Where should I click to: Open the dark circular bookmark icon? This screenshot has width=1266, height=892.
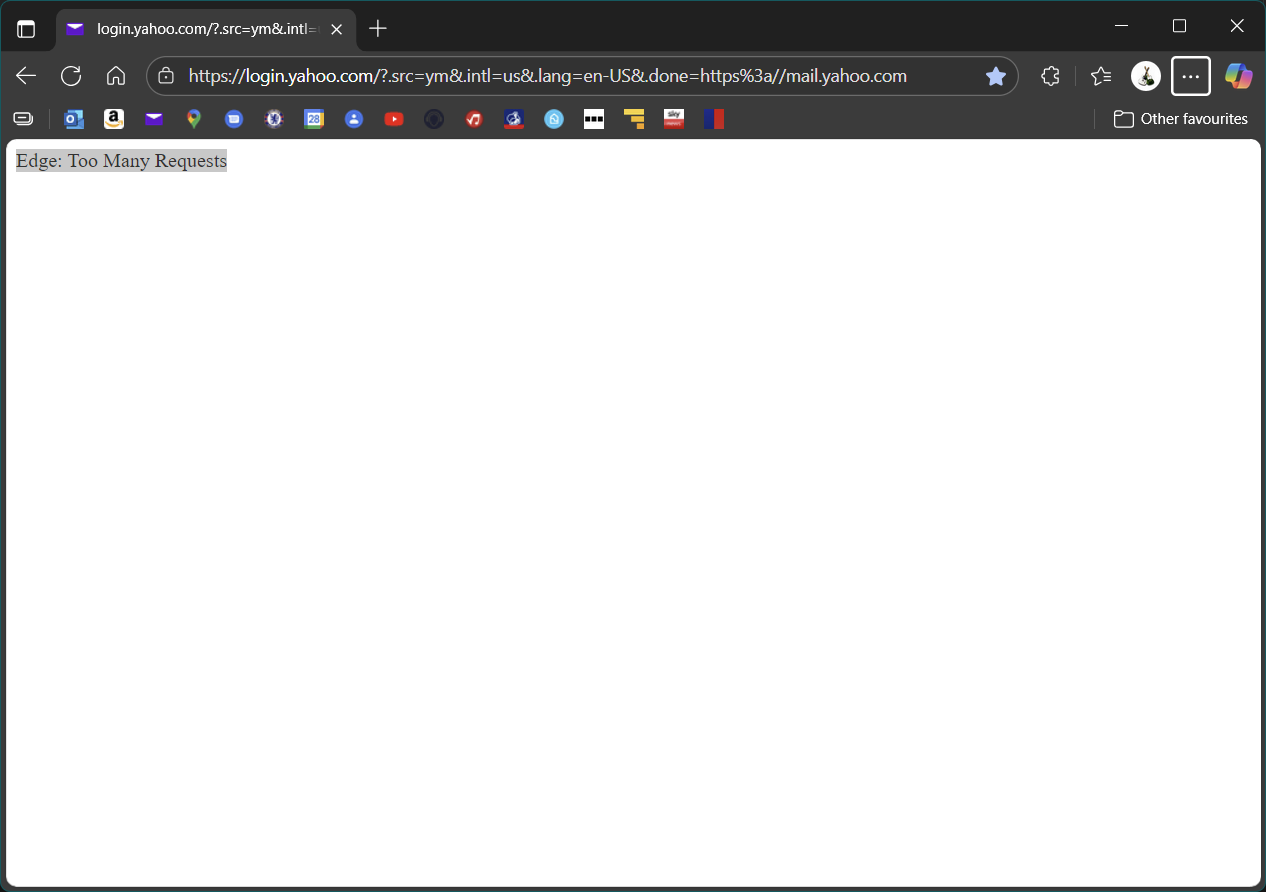coord(434,119)
